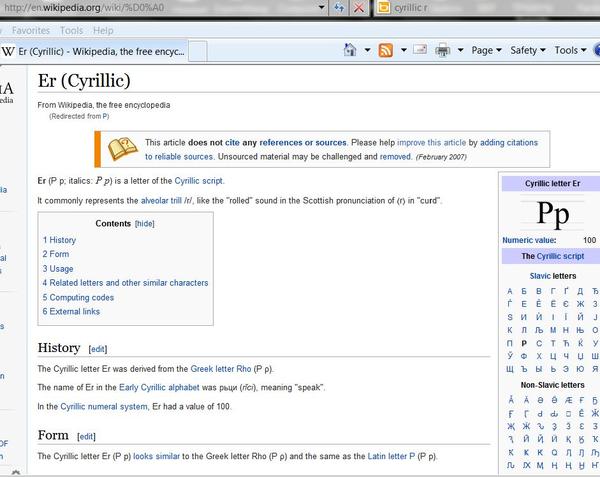Click the Wikipedia W favicon on the tab
The image size is (600, 477).
point(8,51)
